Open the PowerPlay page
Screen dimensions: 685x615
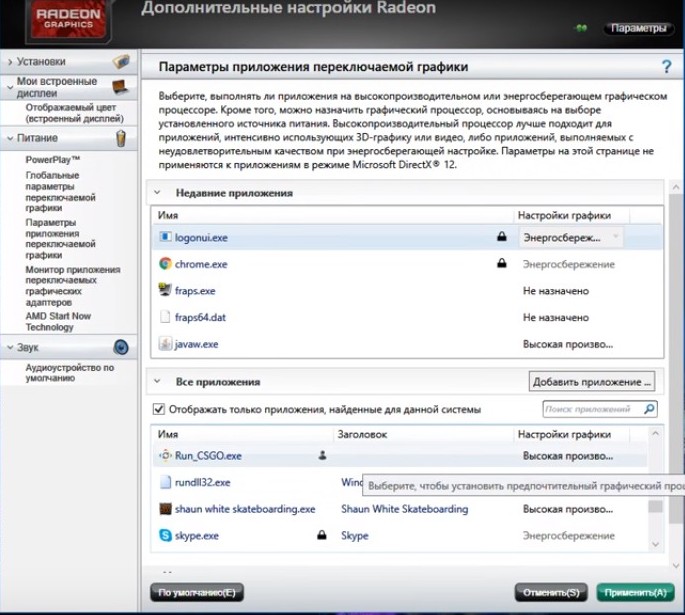pos(52,160)
